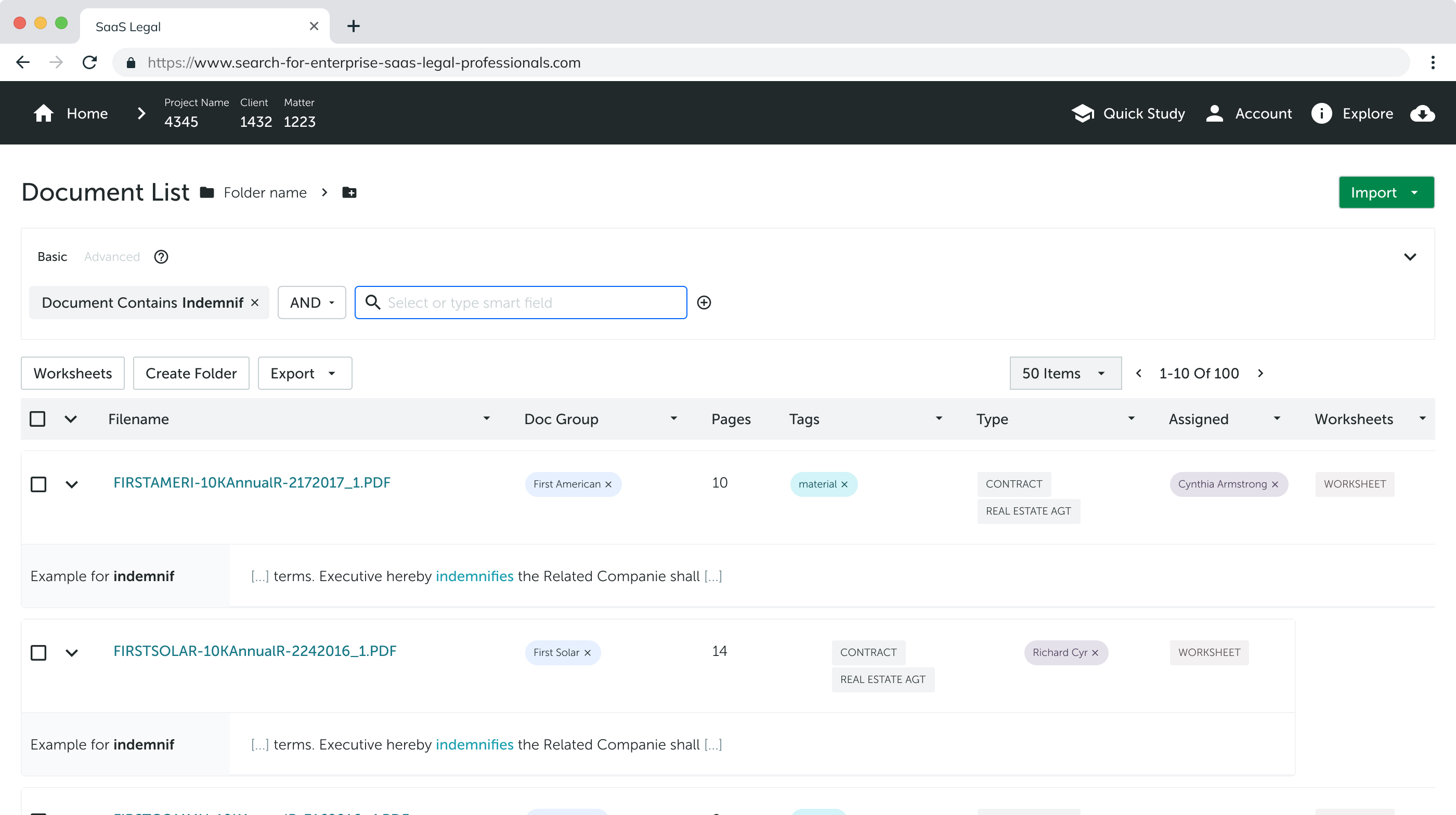The image size is (1456, 815).
Task: Click the Explore info icon
Action: (1321, 113)
